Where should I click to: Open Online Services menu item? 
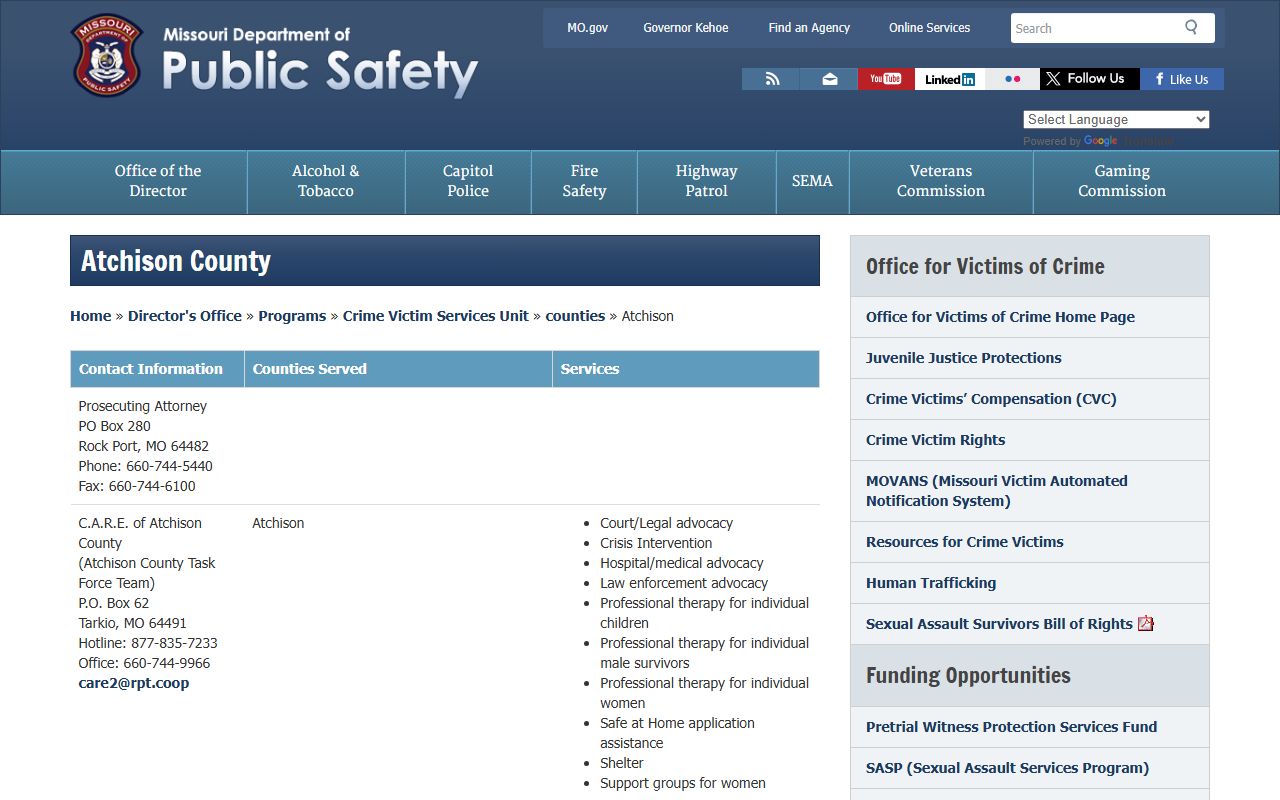coord(929,28)
